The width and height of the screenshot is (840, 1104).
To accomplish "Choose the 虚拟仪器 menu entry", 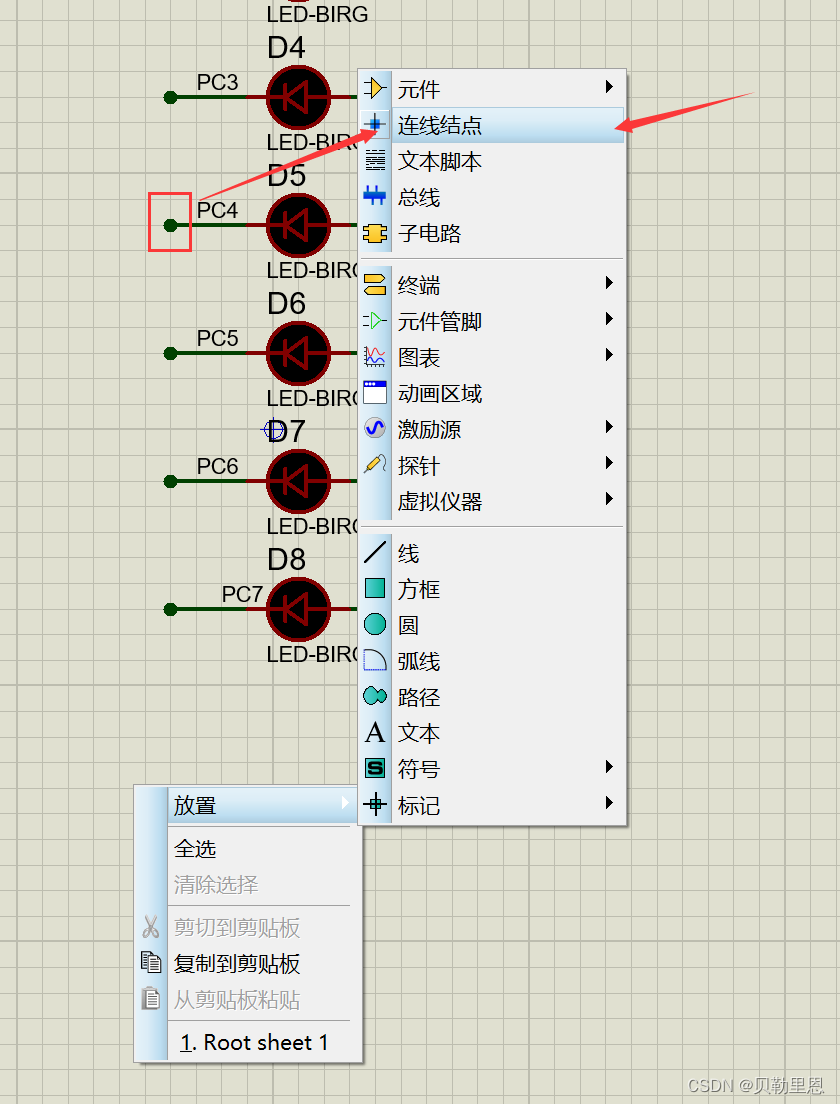I will point(491,501).
